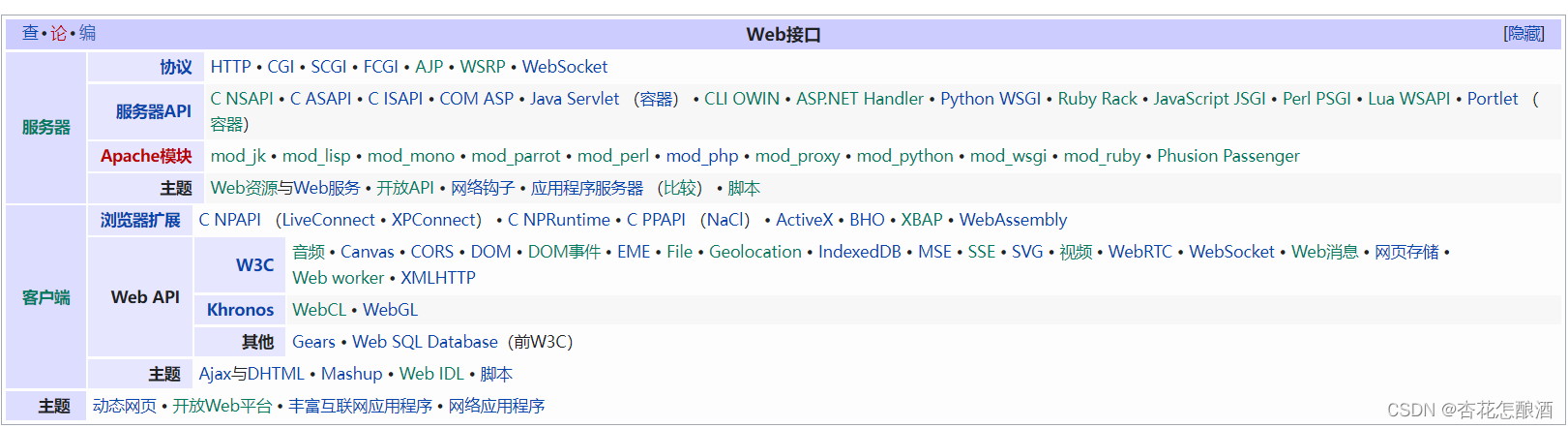Open the 论 discussion link
The image size is (1568, 428).
coord(59,33)
